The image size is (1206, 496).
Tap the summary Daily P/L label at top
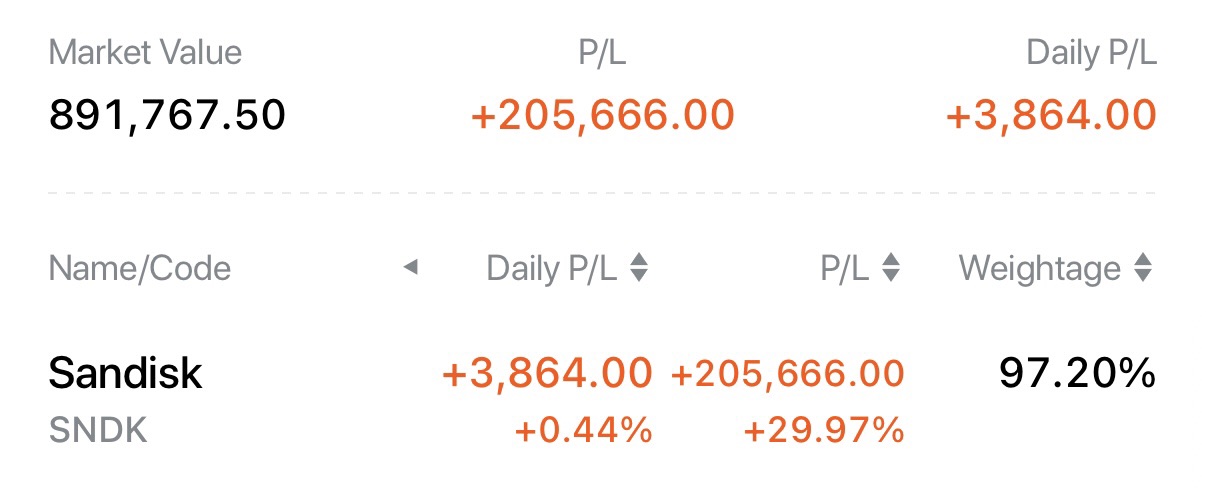click(x=1091, y=53)
